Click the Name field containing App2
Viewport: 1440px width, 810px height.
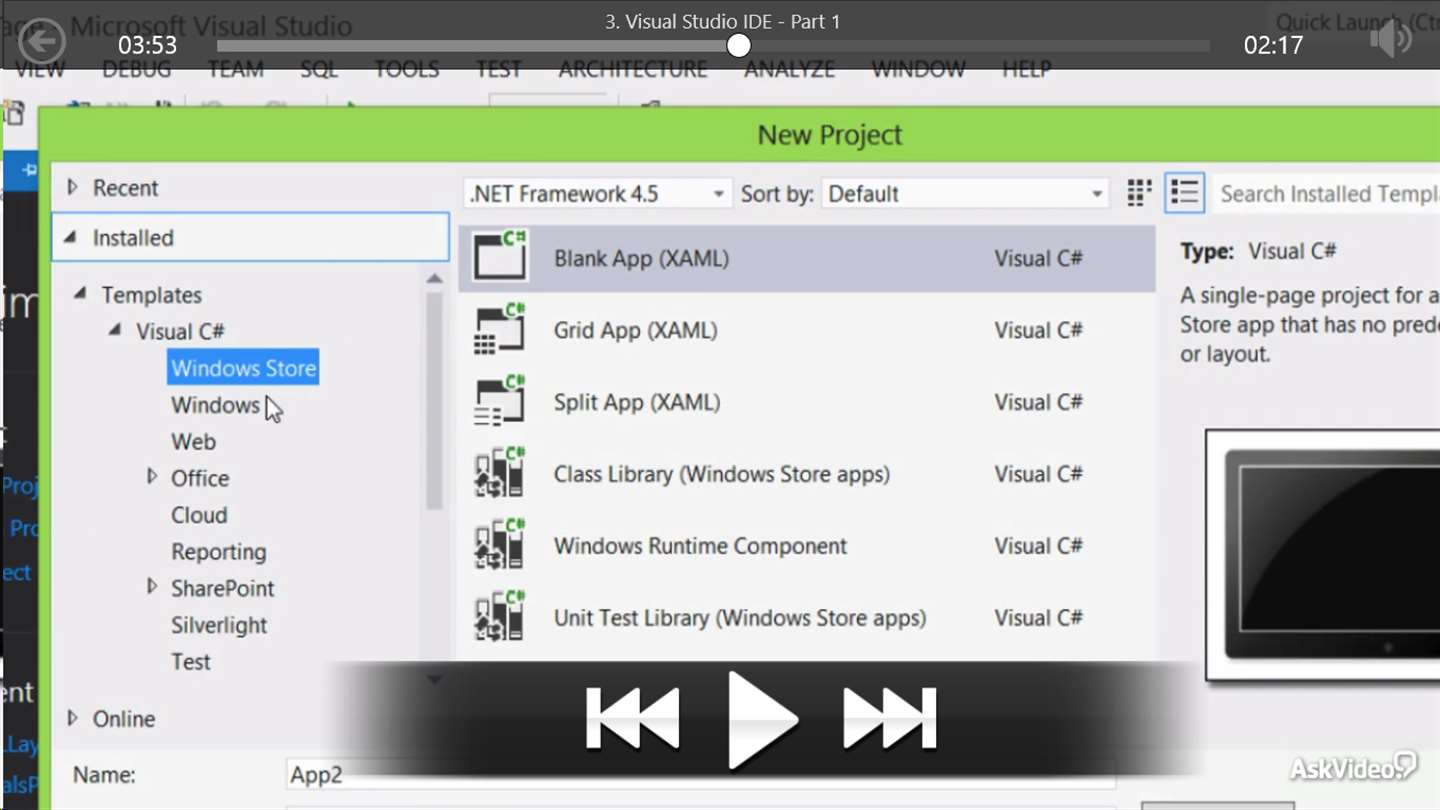700,775
